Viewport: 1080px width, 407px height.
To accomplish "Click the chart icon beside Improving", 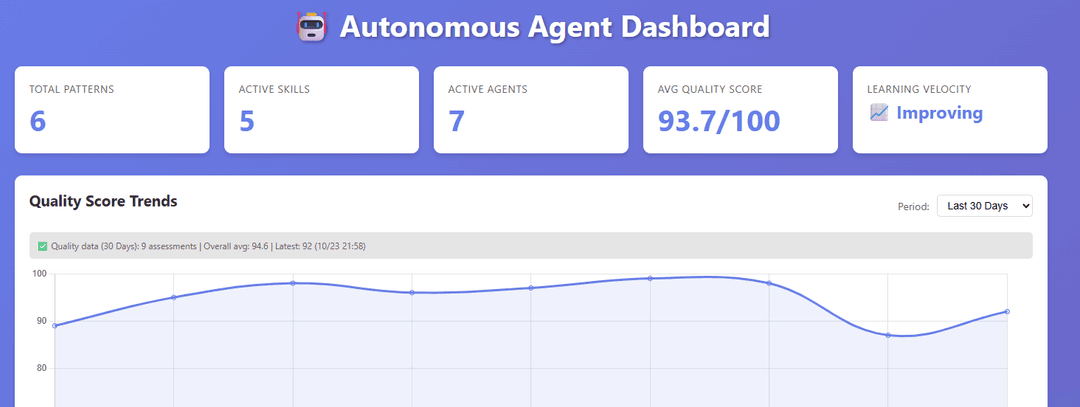I will pos(879,112).
